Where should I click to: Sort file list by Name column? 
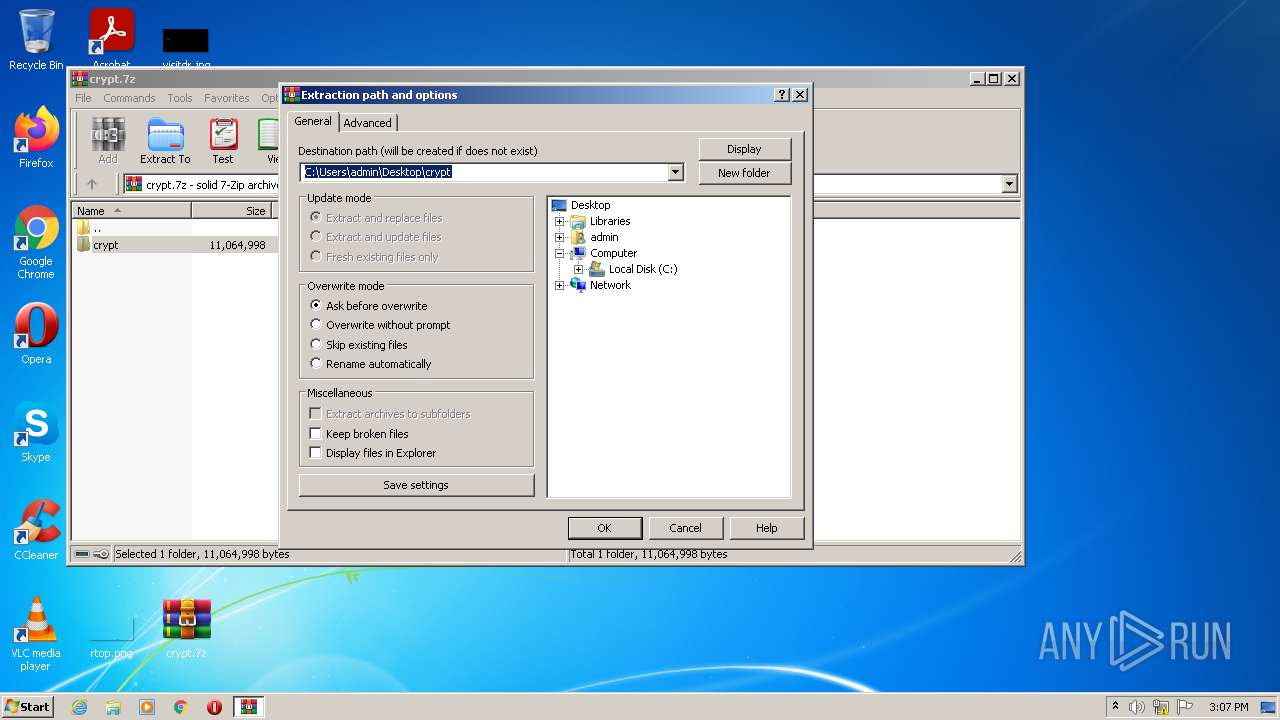(x=132, y=211)
